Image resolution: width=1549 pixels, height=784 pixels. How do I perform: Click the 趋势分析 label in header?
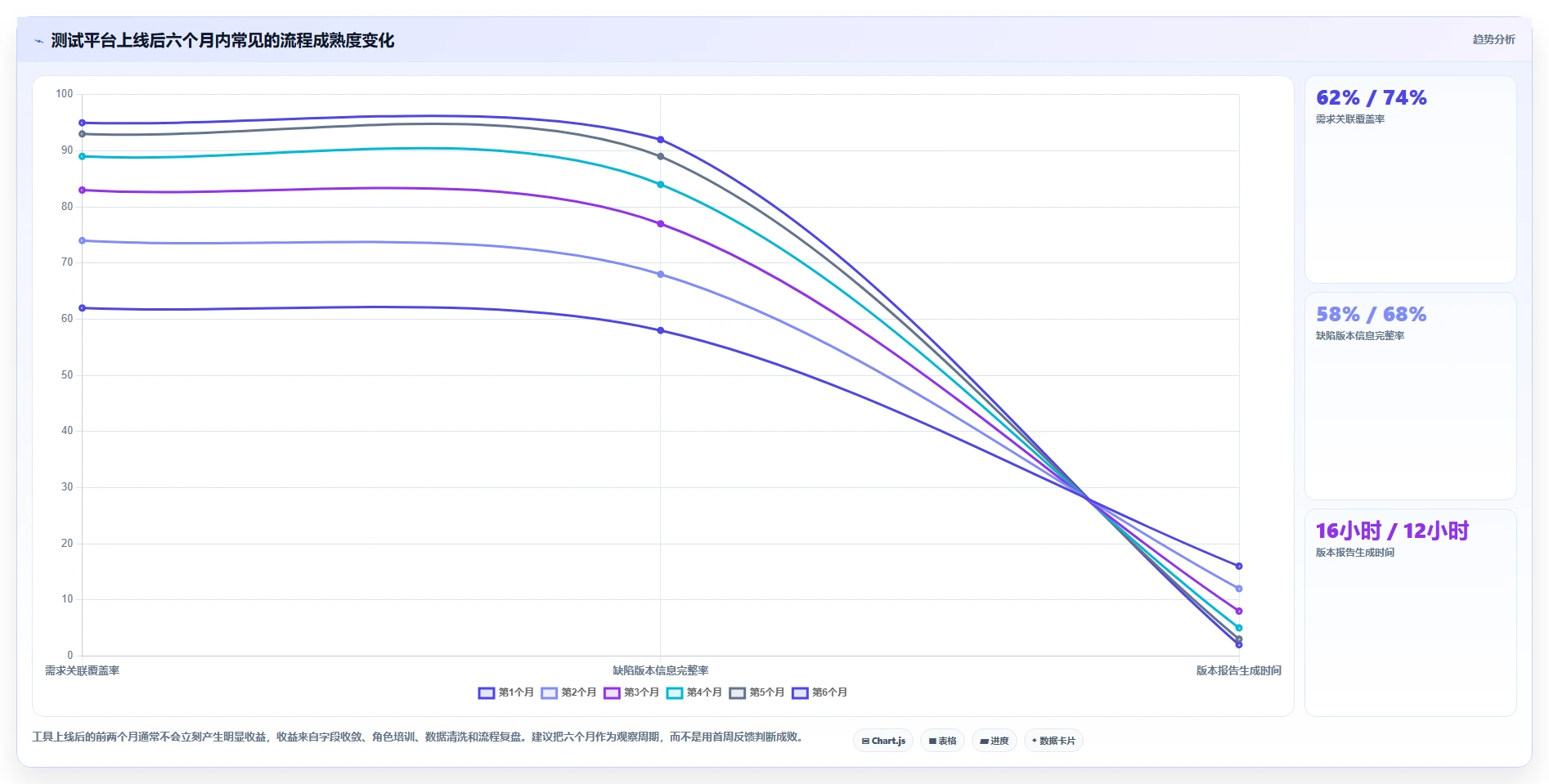point(1493,39)
